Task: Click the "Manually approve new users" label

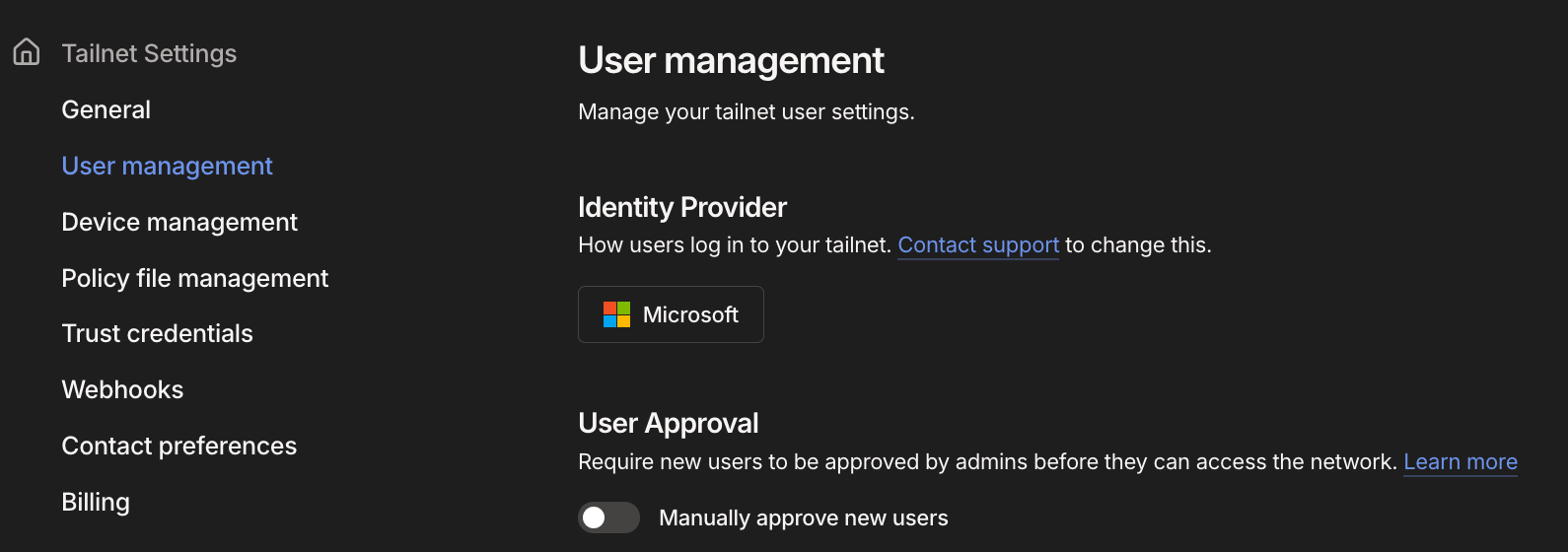Action: (x=803, y=517)
